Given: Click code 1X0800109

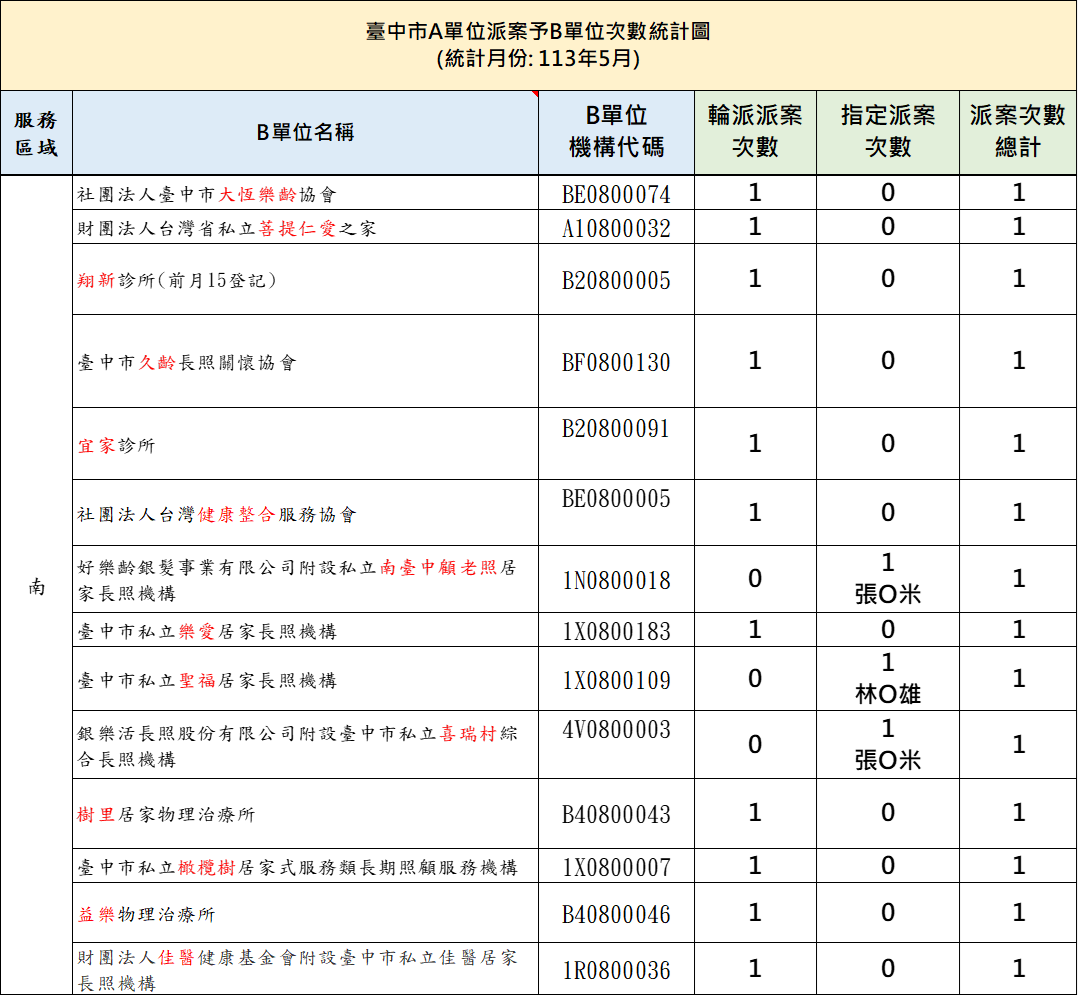Looking at the screenshot, I should pos(617,680).
